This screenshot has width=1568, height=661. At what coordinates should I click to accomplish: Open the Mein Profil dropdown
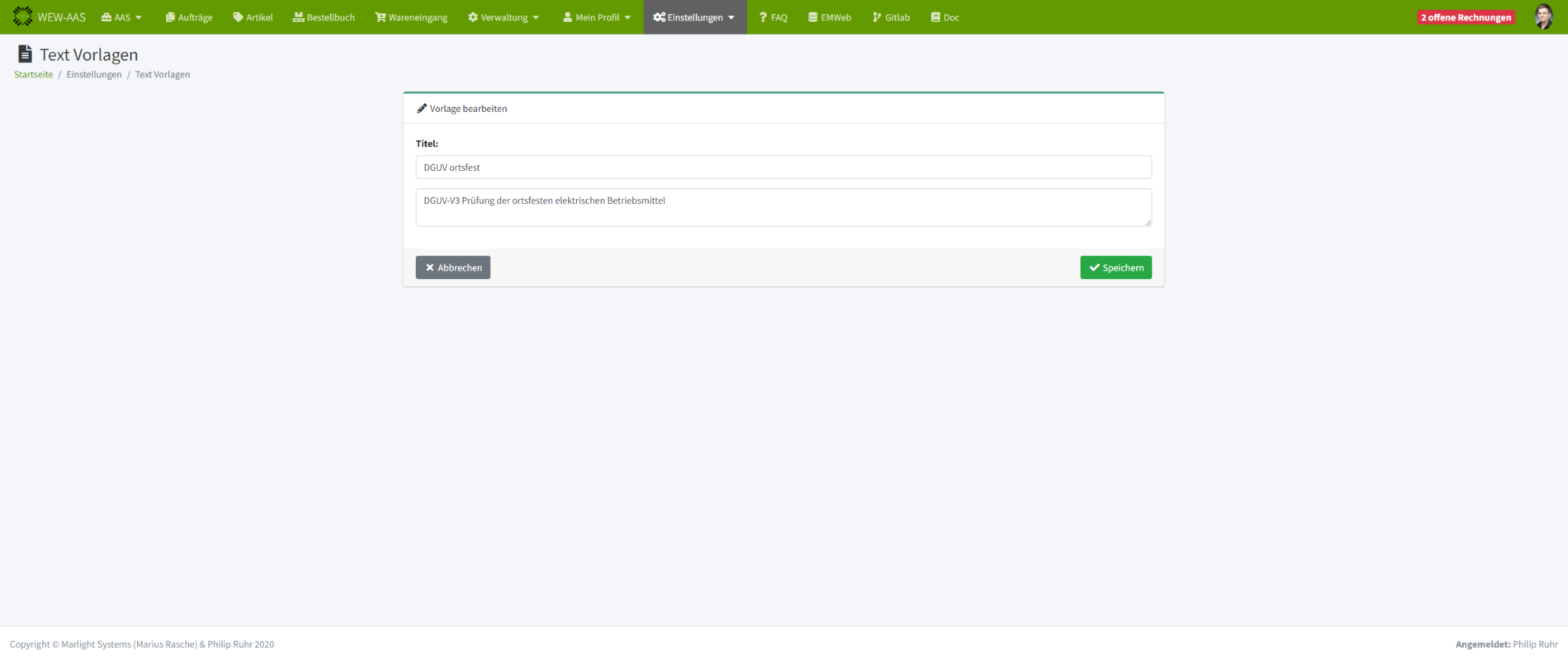(x=597, y=18)
